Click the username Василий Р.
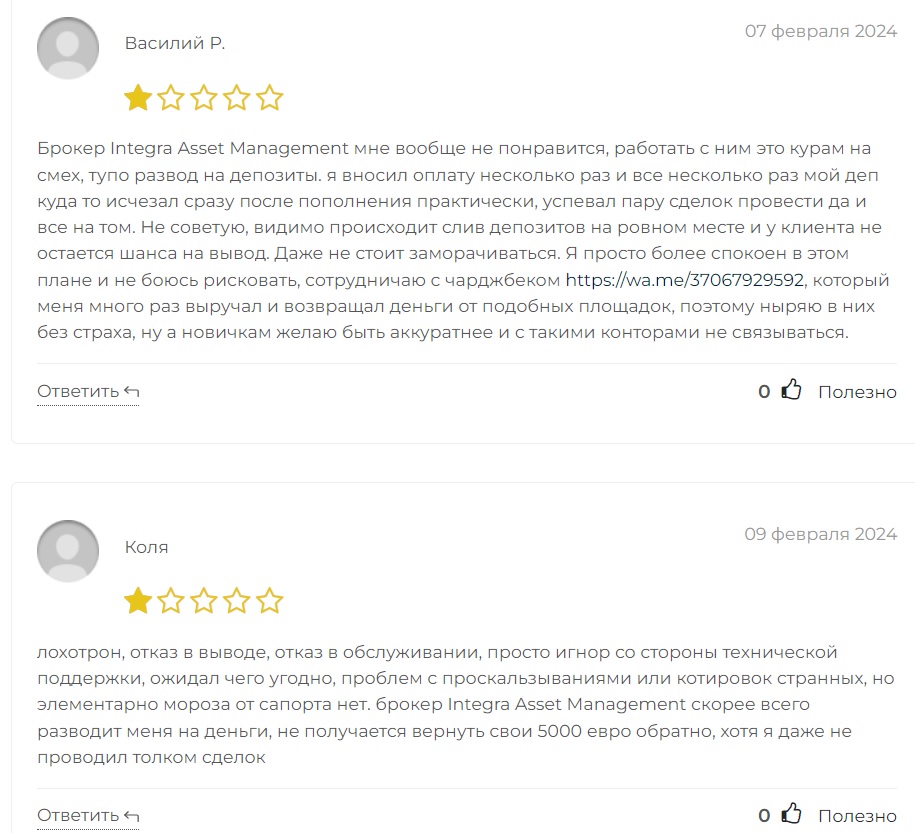 tap(175, 43)
